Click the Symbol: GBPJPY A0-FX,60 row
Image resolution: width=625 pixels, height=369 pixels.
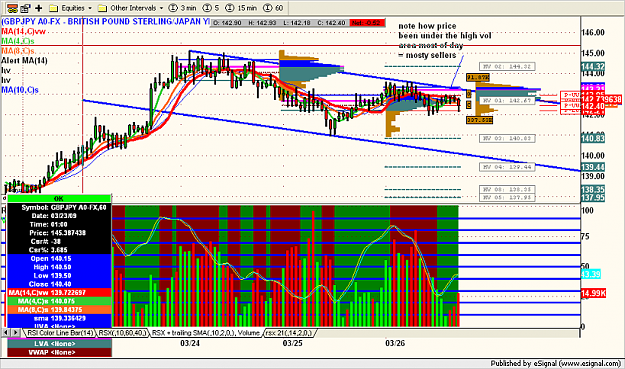(x=59, y=208)
